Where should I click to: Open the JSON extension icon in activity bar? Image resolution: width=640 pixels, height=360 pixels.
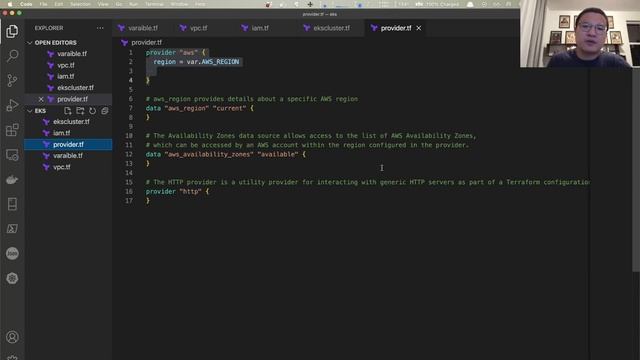12,253
